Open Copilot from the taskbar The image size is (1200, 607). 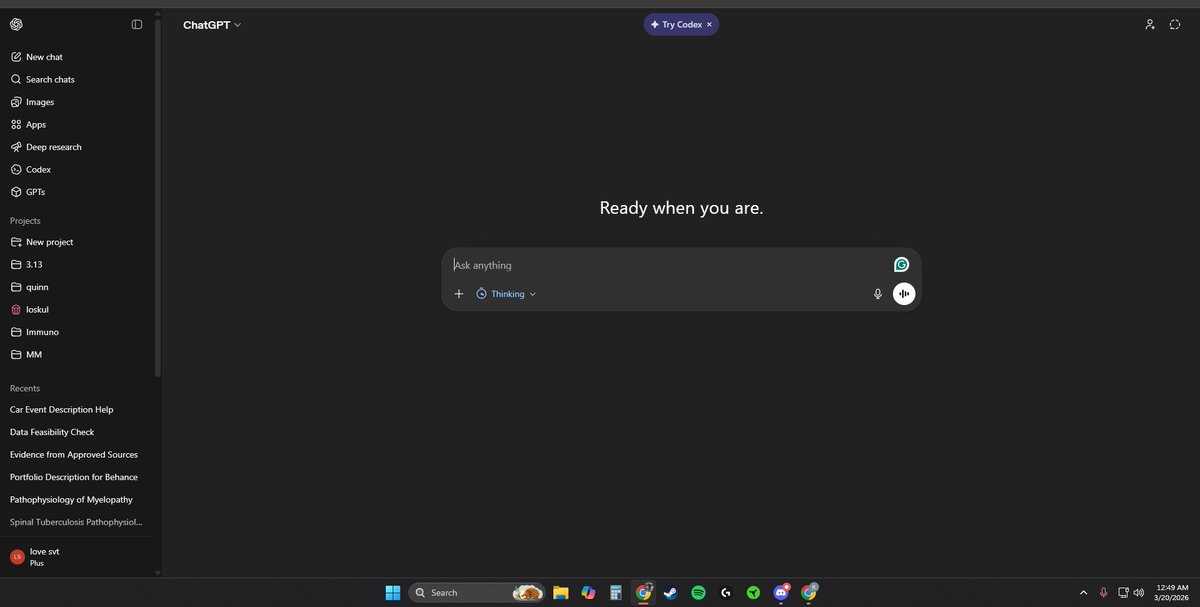588,592
